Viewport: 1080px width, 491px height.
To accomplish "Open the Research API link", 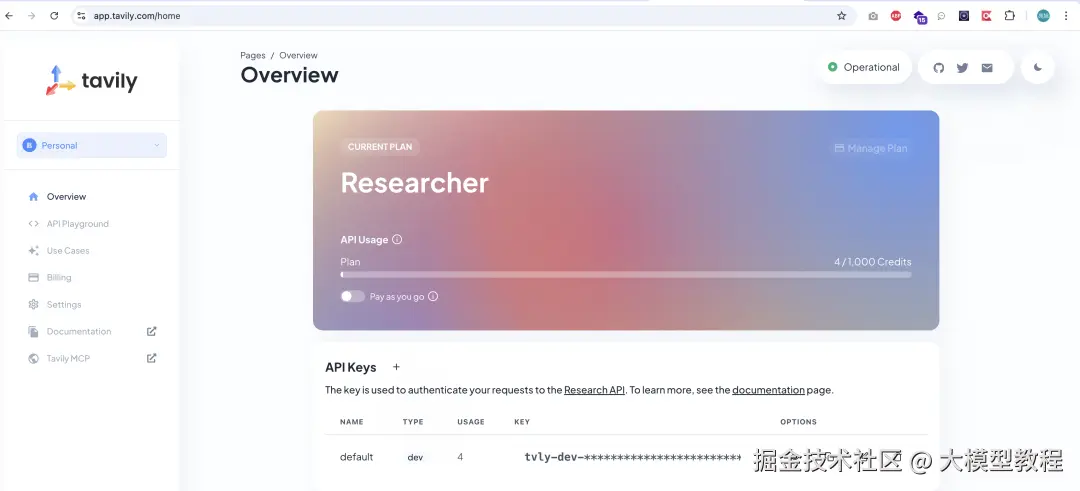I will click(x=594, y=390).
